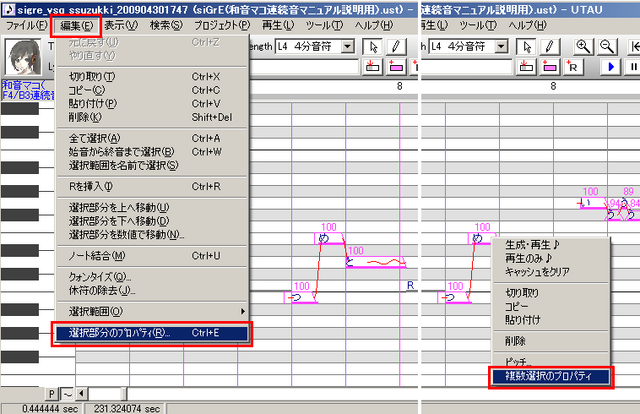Click the zoom out magnifier icon
Screen dimensions: 640x414
pyautogui.click(x=607, y=47)
